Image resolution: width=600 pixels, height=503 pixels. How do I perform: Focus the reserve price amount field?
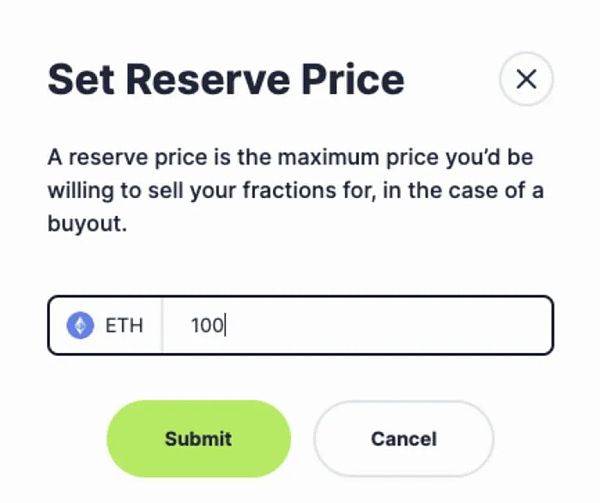[357, 326]
